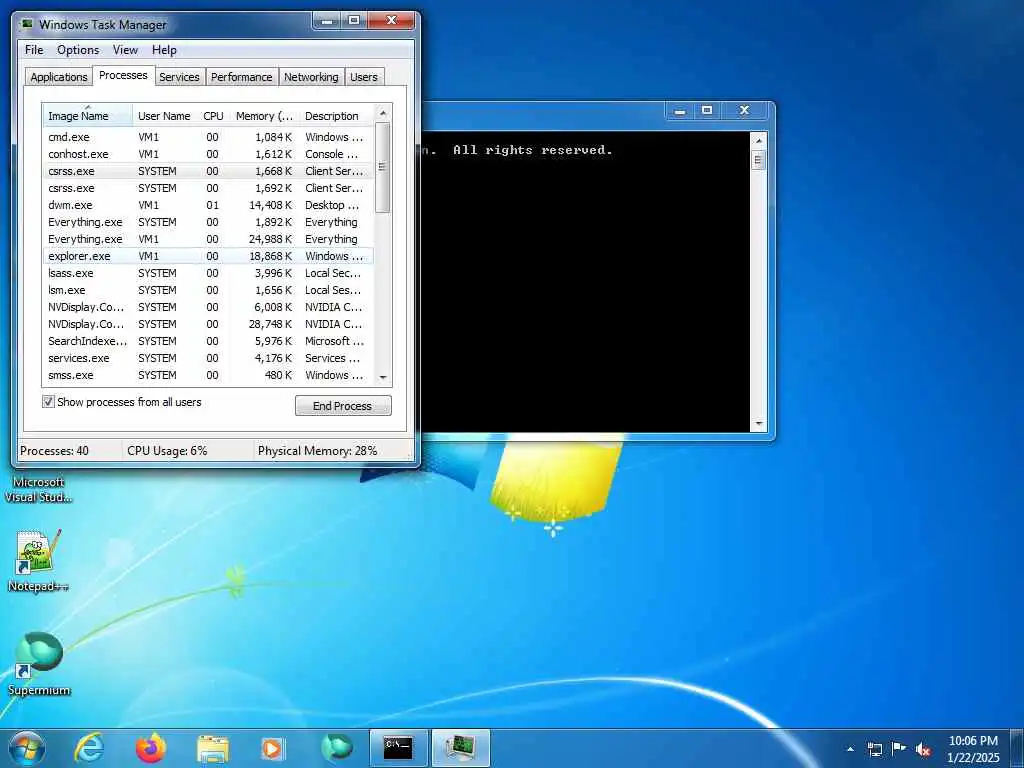This screenshot has width=1024, height=768.
Task: Click Processes: 40 in status bar
Action: point(54,451)
